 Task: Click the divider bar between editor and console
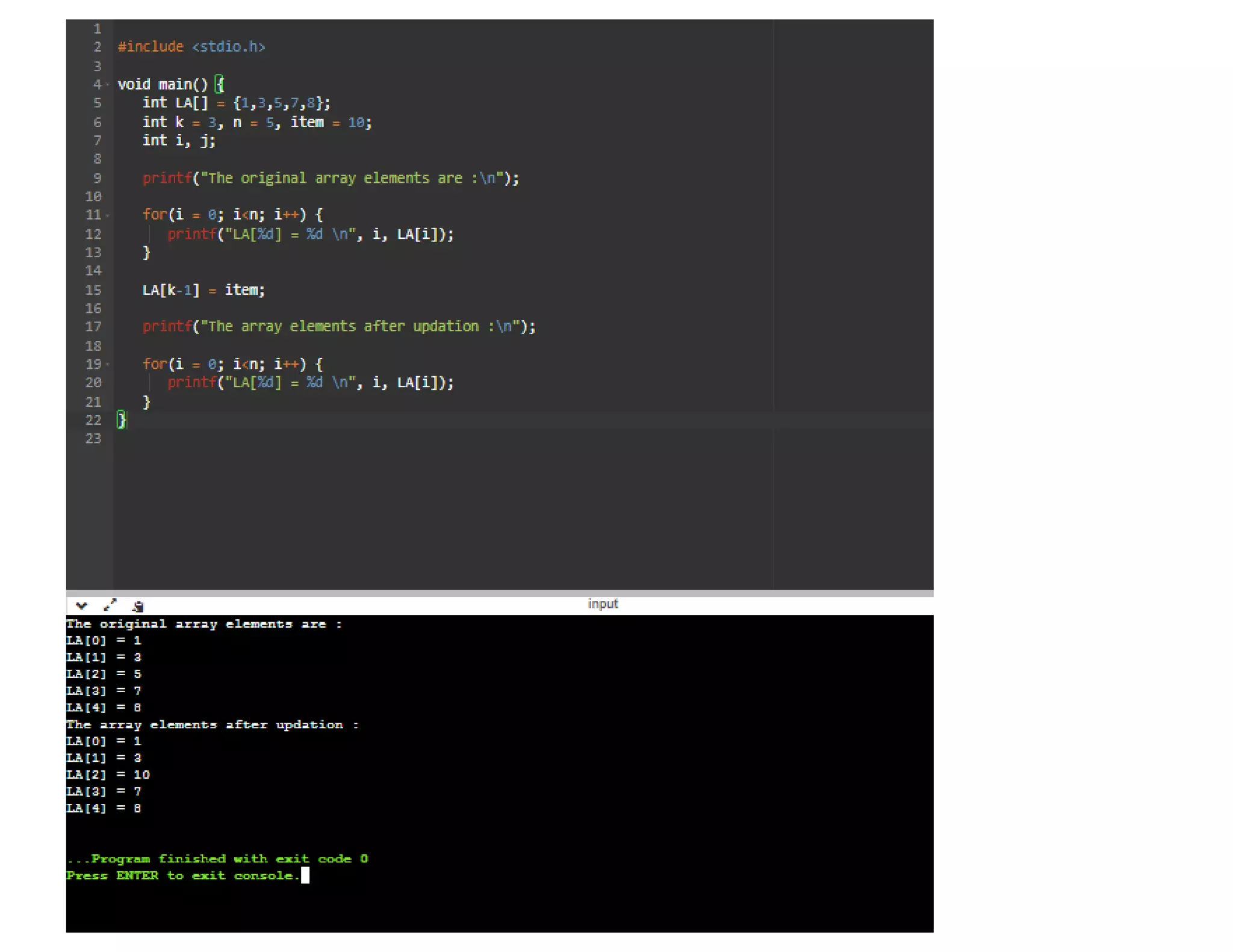click(500, 593)
